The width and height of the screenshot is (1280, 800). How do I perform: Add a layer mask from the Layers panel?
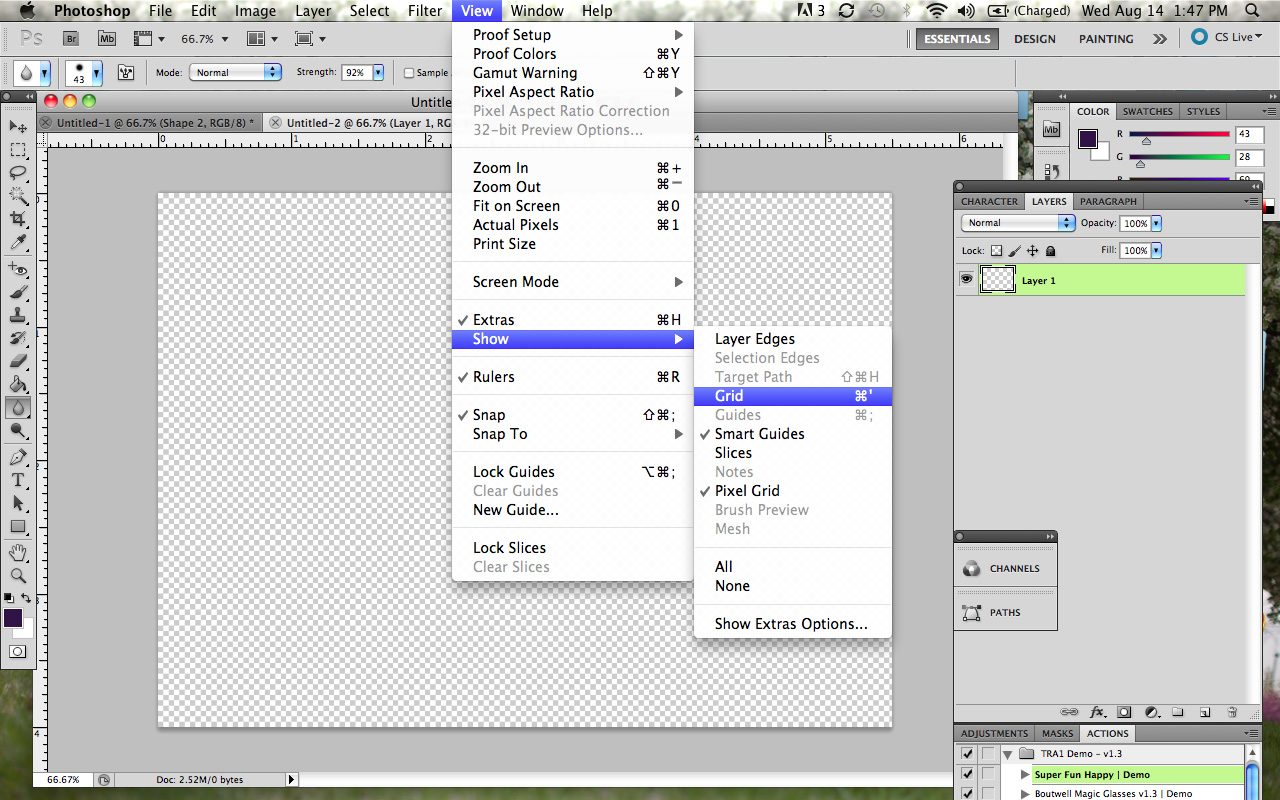click(1124, 712)
